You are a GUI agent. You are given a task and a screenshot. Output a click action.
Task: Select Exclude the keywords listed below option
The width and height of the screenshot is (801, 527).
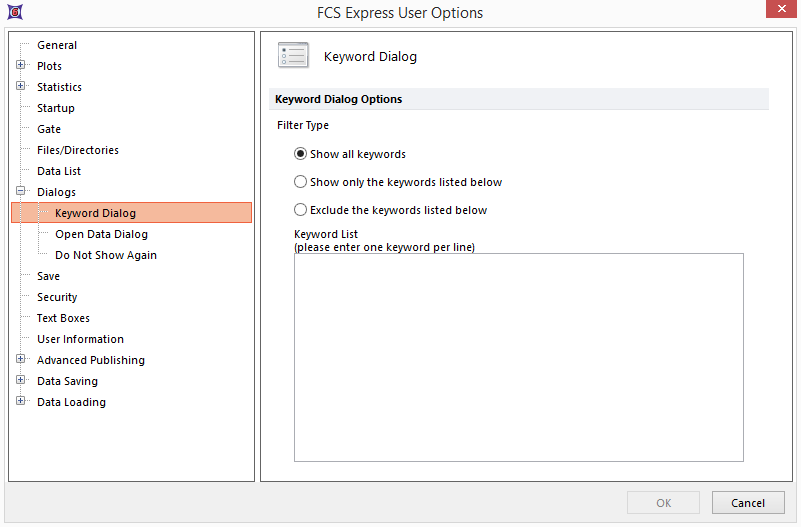pyautogui.click(x=301, y=210)
